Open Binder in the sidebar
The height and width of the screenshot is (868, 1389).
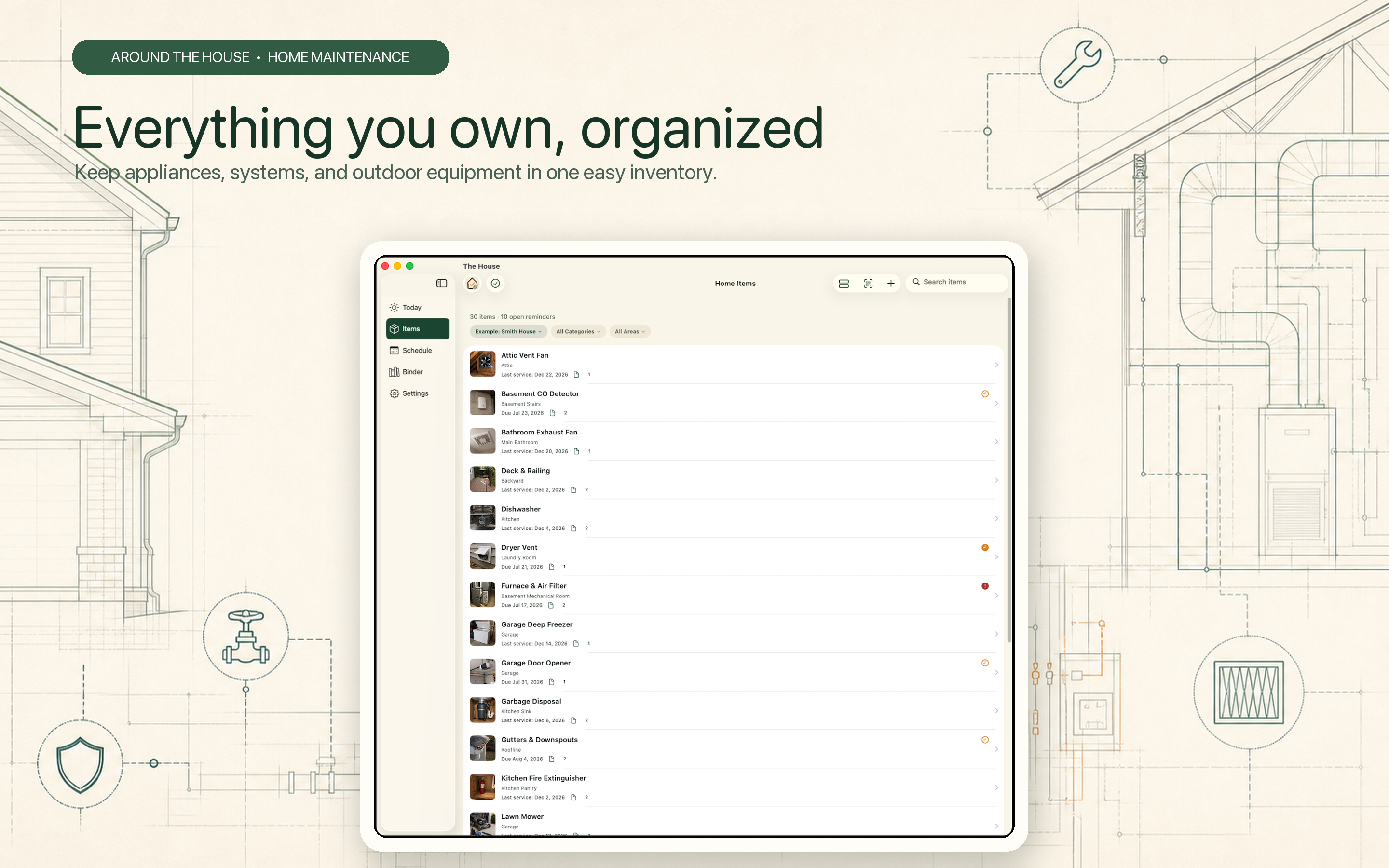coord(417,372)
